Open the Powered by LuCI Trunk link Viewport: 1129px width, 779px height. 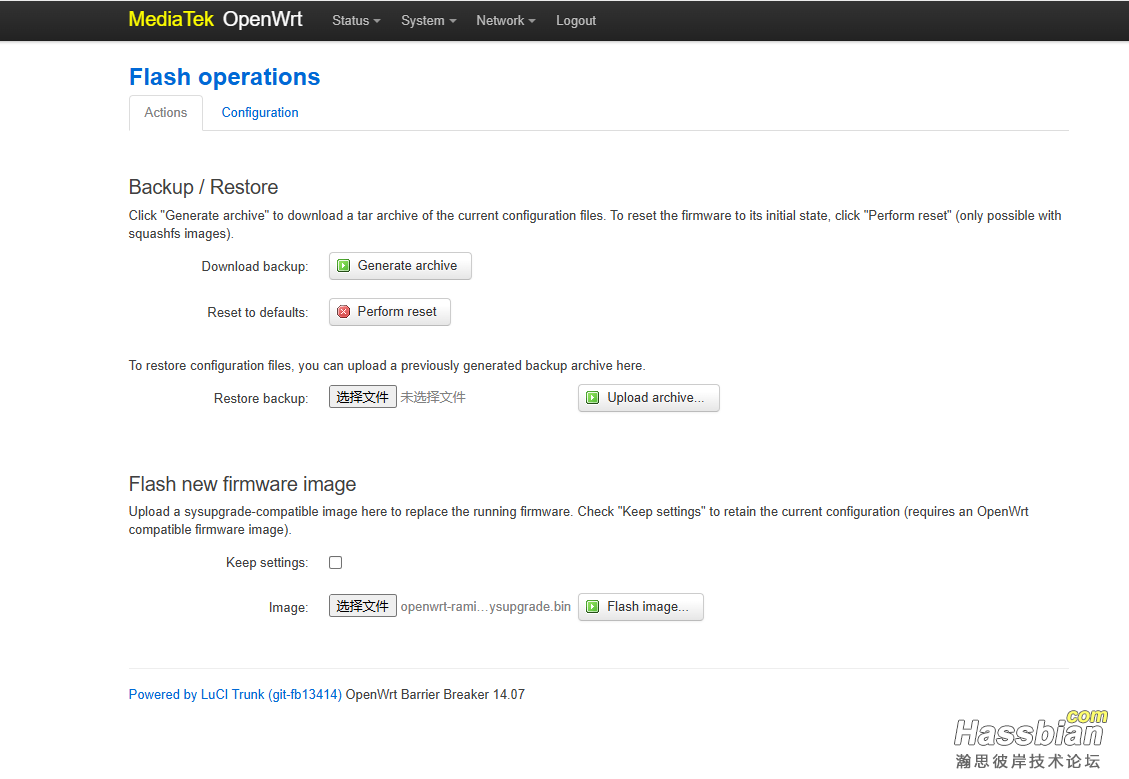[235, 695]
